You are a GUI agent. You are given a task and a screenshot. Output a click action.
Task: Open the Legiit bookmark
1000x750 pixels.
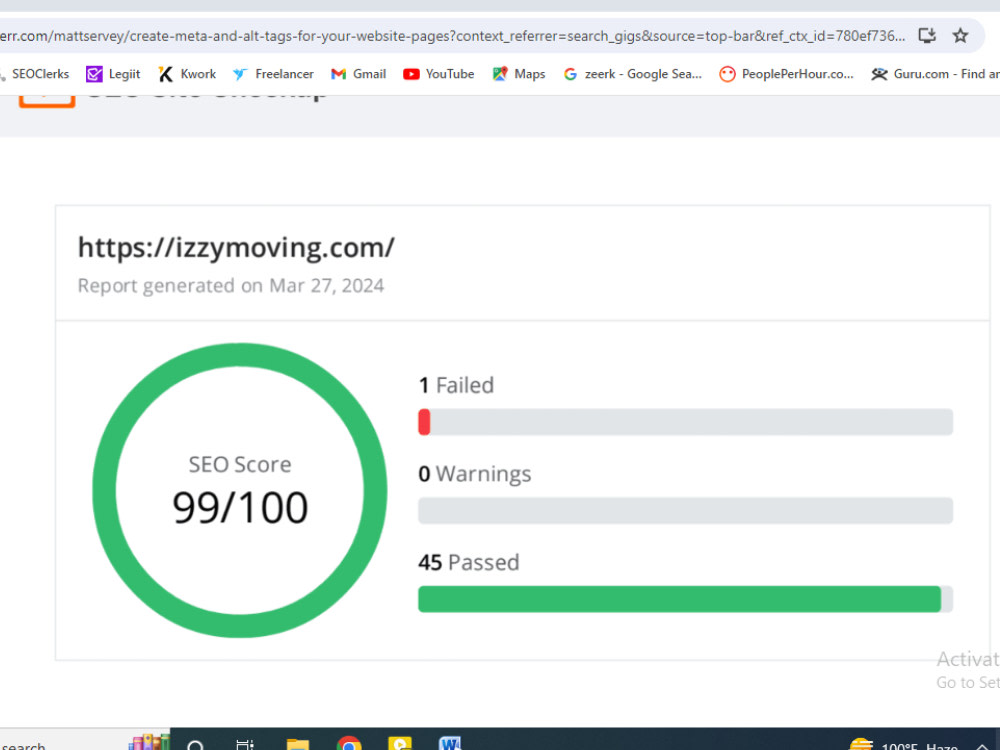[x=113, y=74]
